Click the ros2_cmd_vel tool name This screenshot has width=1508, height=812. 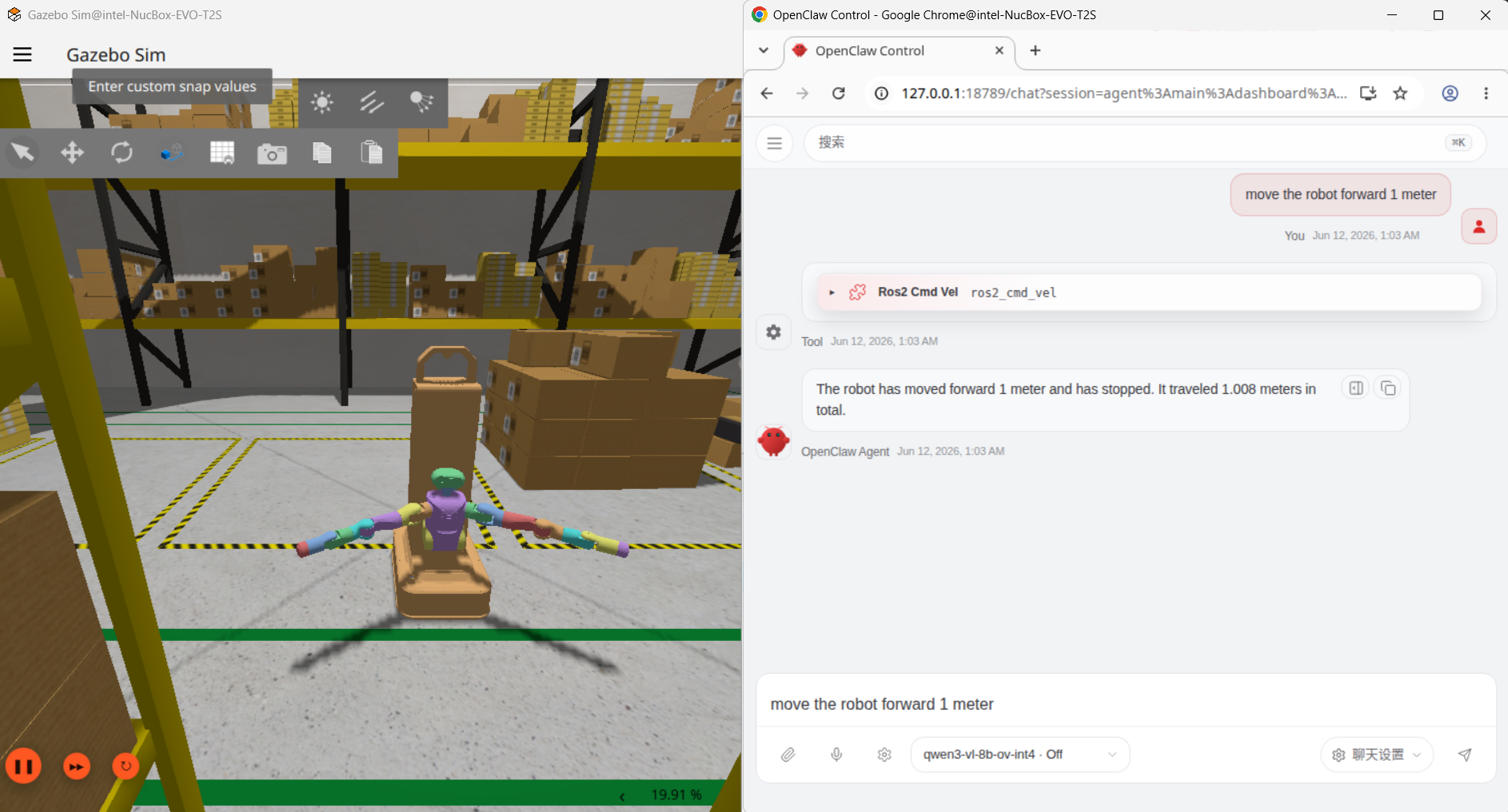coord(1013,293)
